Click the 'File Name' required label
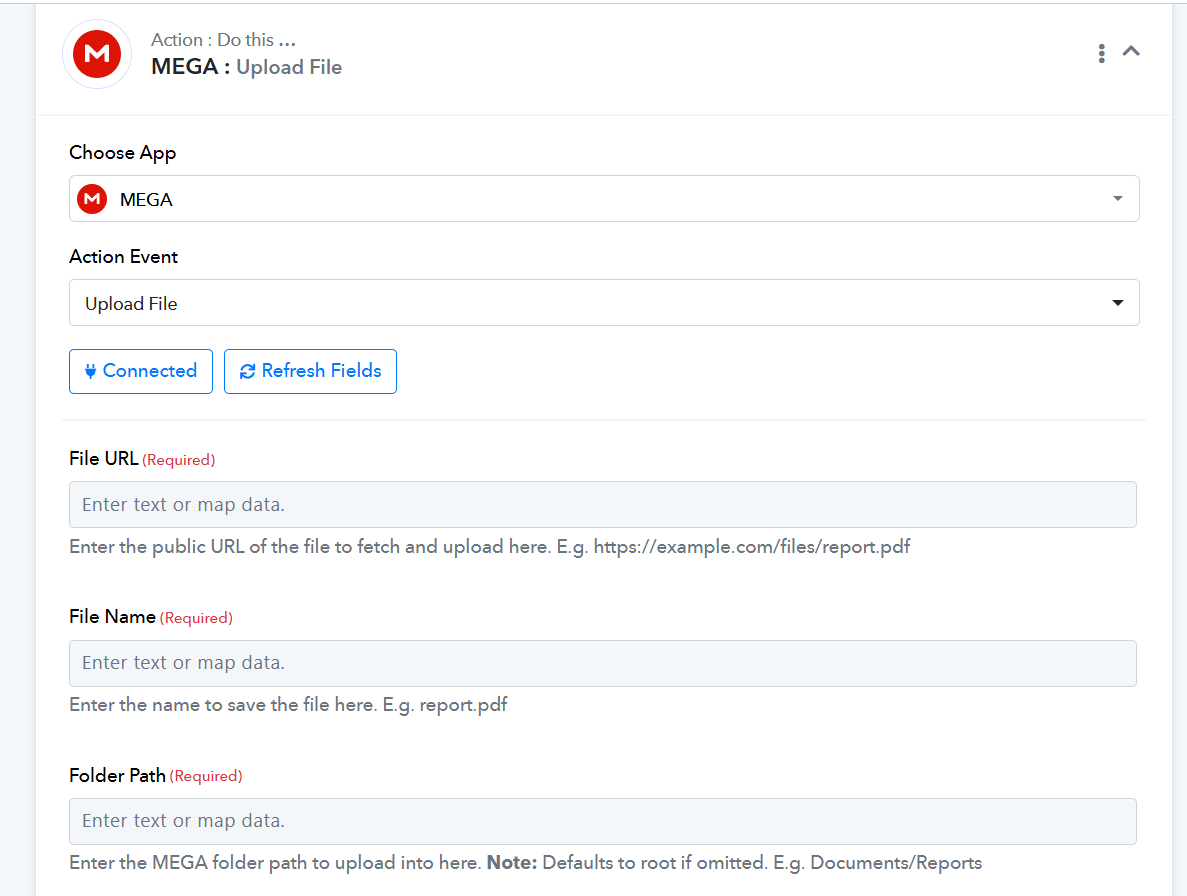1187x896 pixels. point(151,618)
